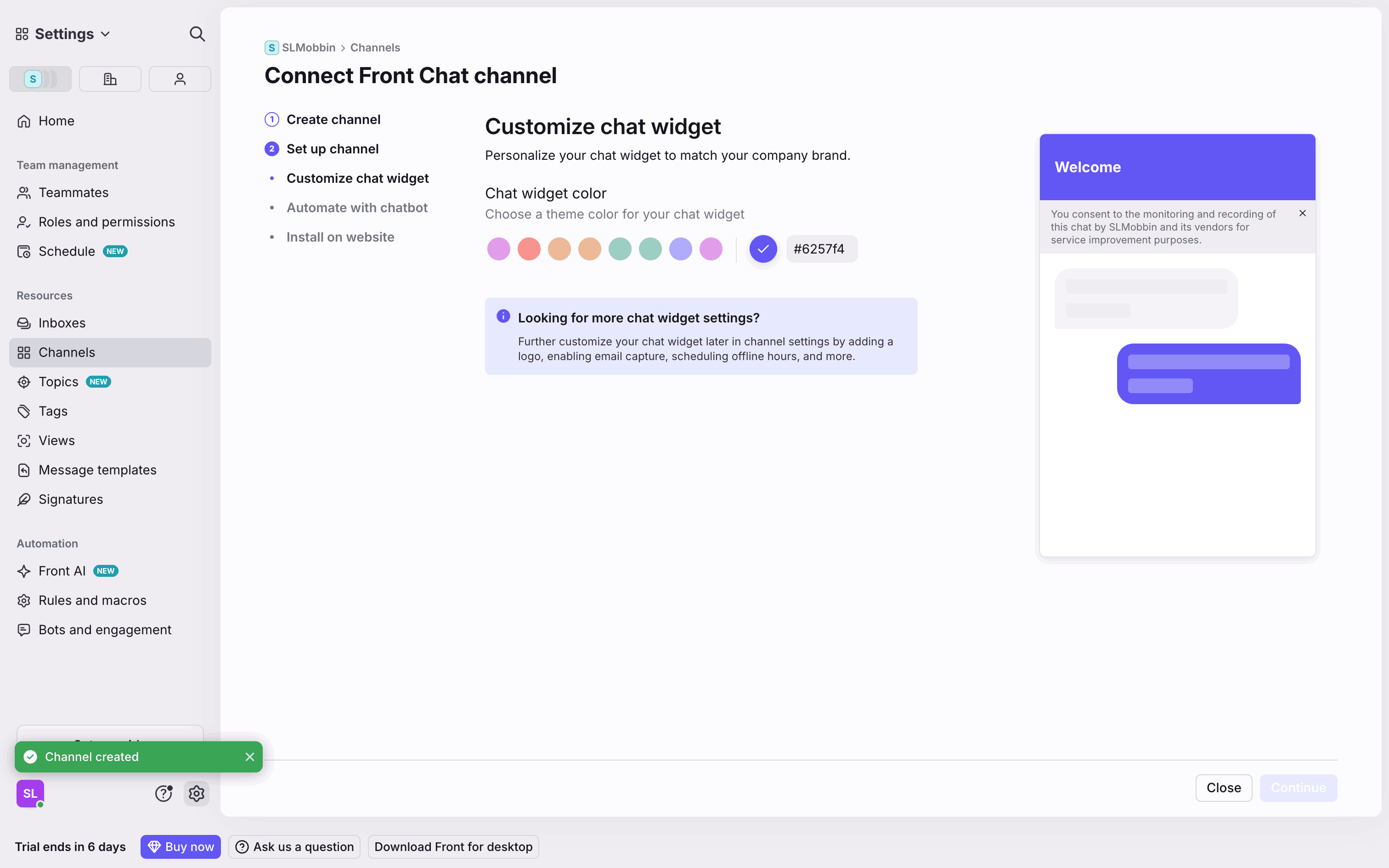1389x868 pixels.
Task: Open the personal profile settings tab
Action: point(180,79)
